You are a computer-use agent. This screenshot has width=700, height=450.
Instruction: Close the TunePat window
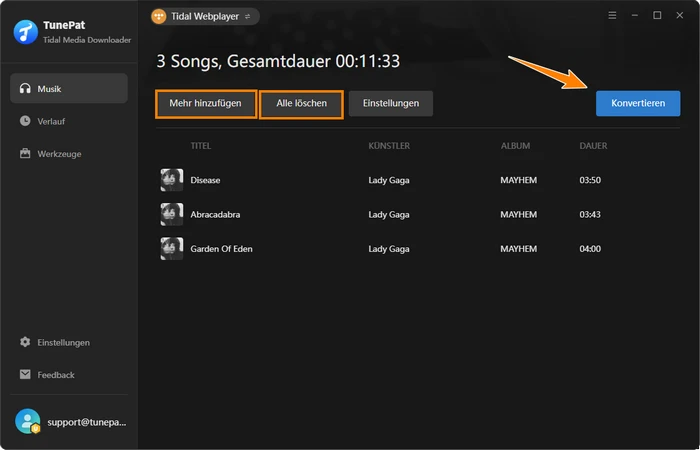679,16
